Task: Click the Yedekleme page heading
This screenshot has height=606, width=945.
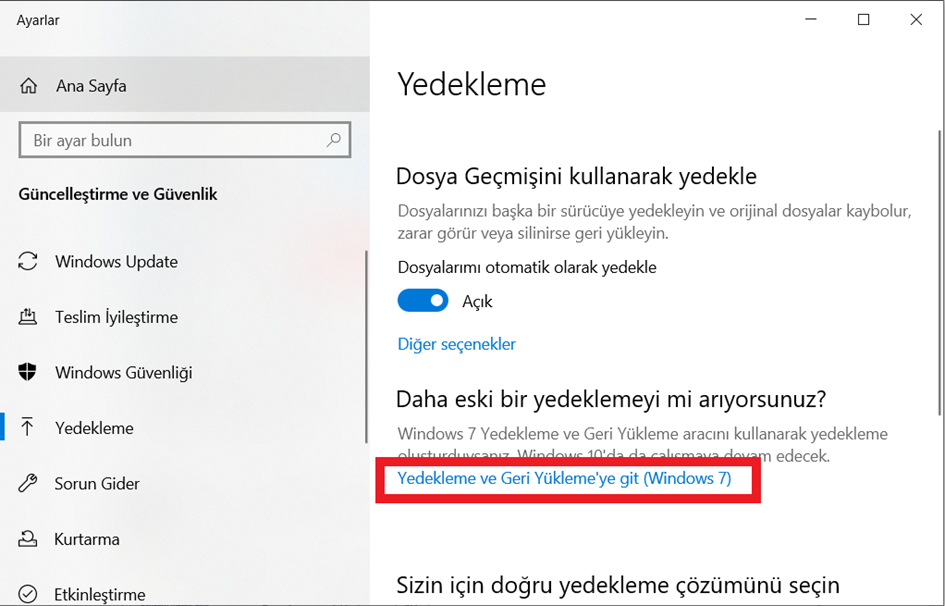Action: (x=471, y=84)
